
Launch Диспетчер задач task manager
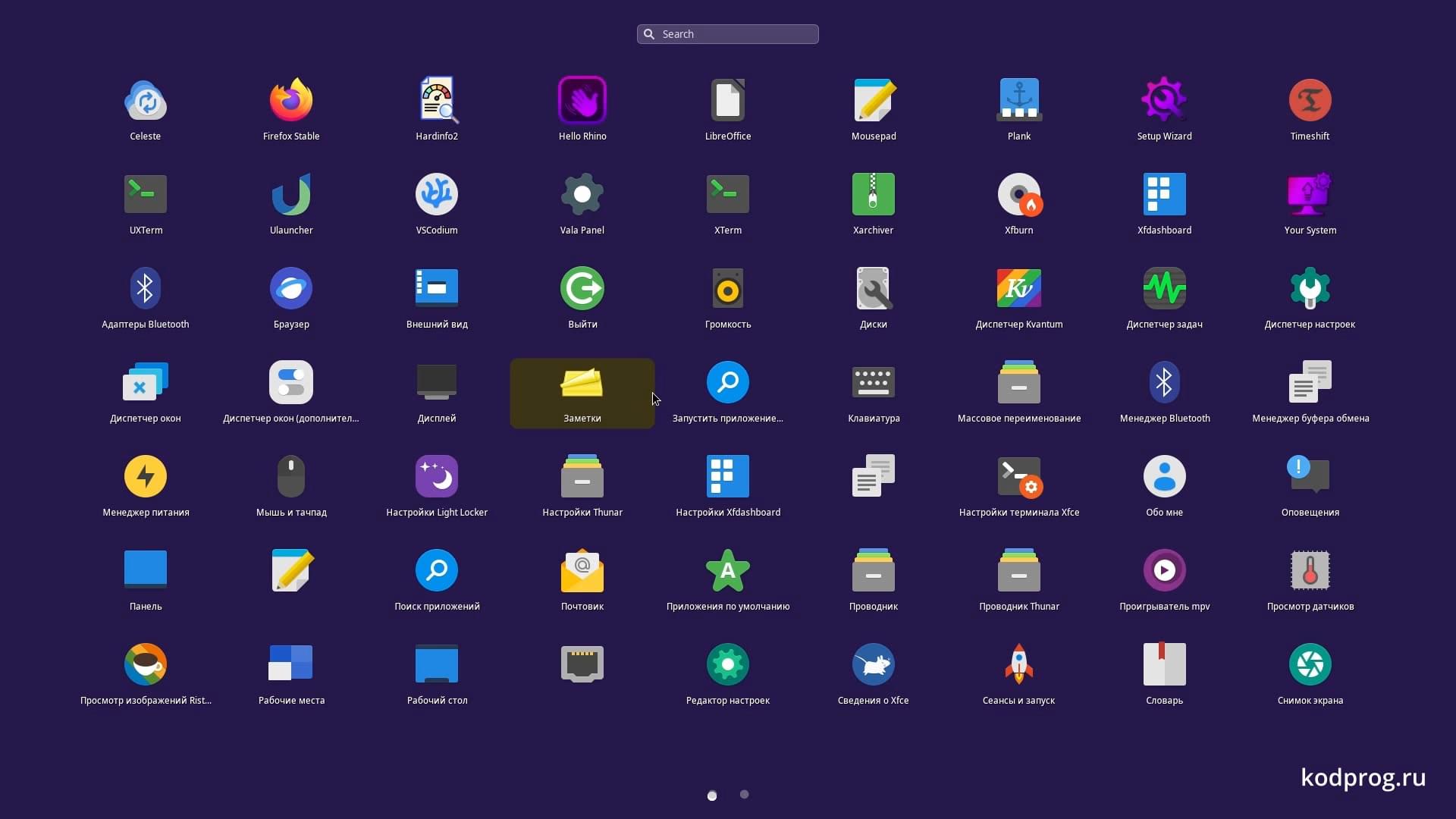click(x=1165, y=288)
